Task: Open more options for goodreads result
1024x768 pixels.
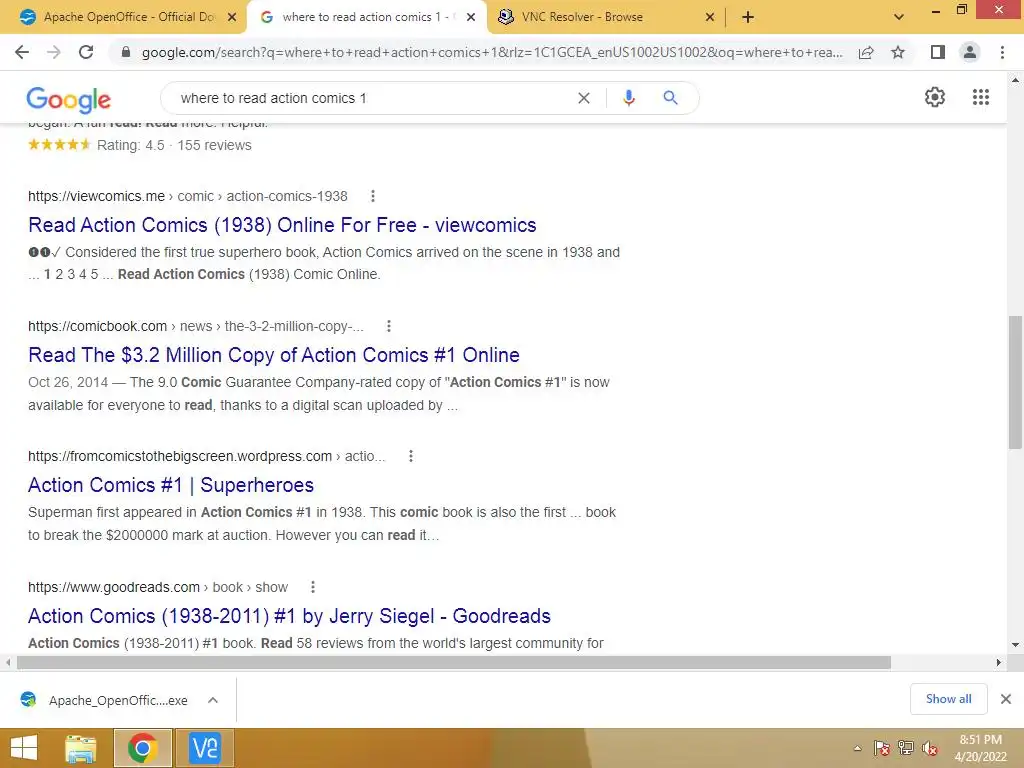Action: 313,587
